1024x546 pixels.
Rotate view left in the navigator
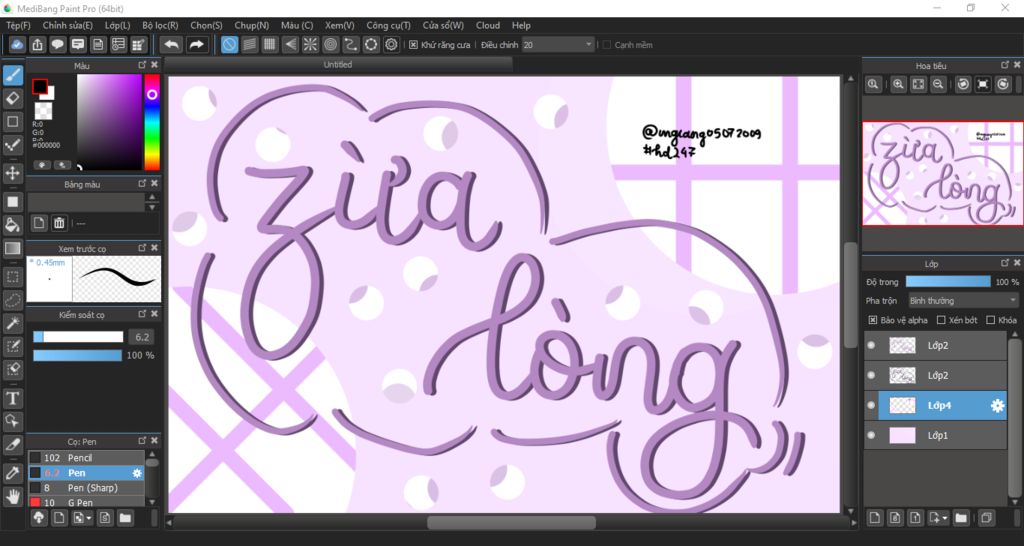pos(963,84)
